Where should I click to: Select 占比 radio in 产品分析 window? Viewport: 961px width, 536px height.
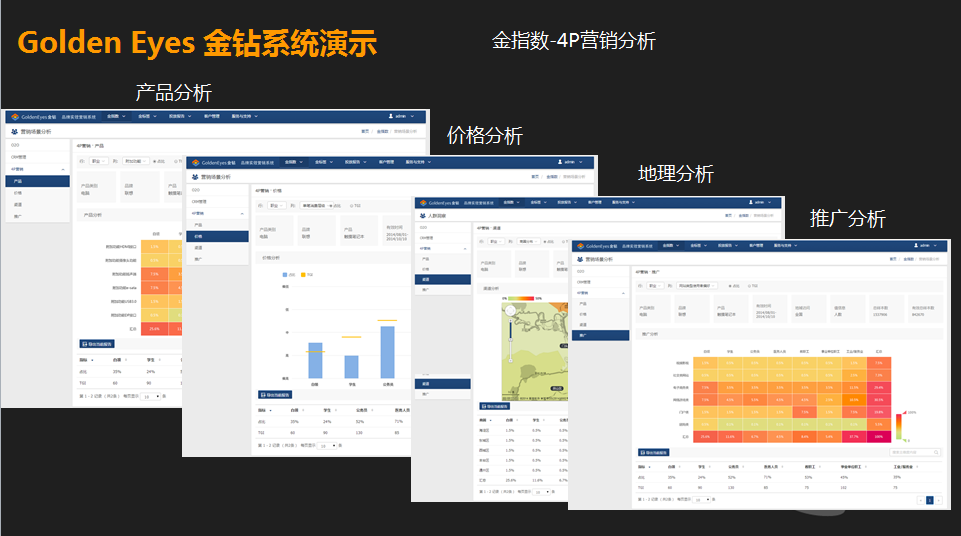tap(154, 161)
